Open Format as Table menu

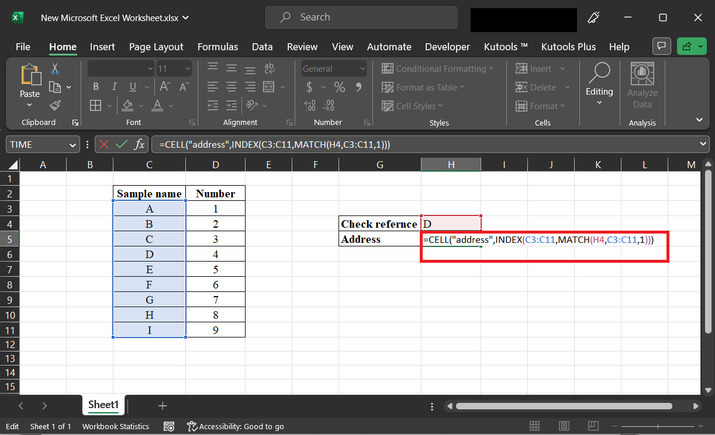[423, 87]
